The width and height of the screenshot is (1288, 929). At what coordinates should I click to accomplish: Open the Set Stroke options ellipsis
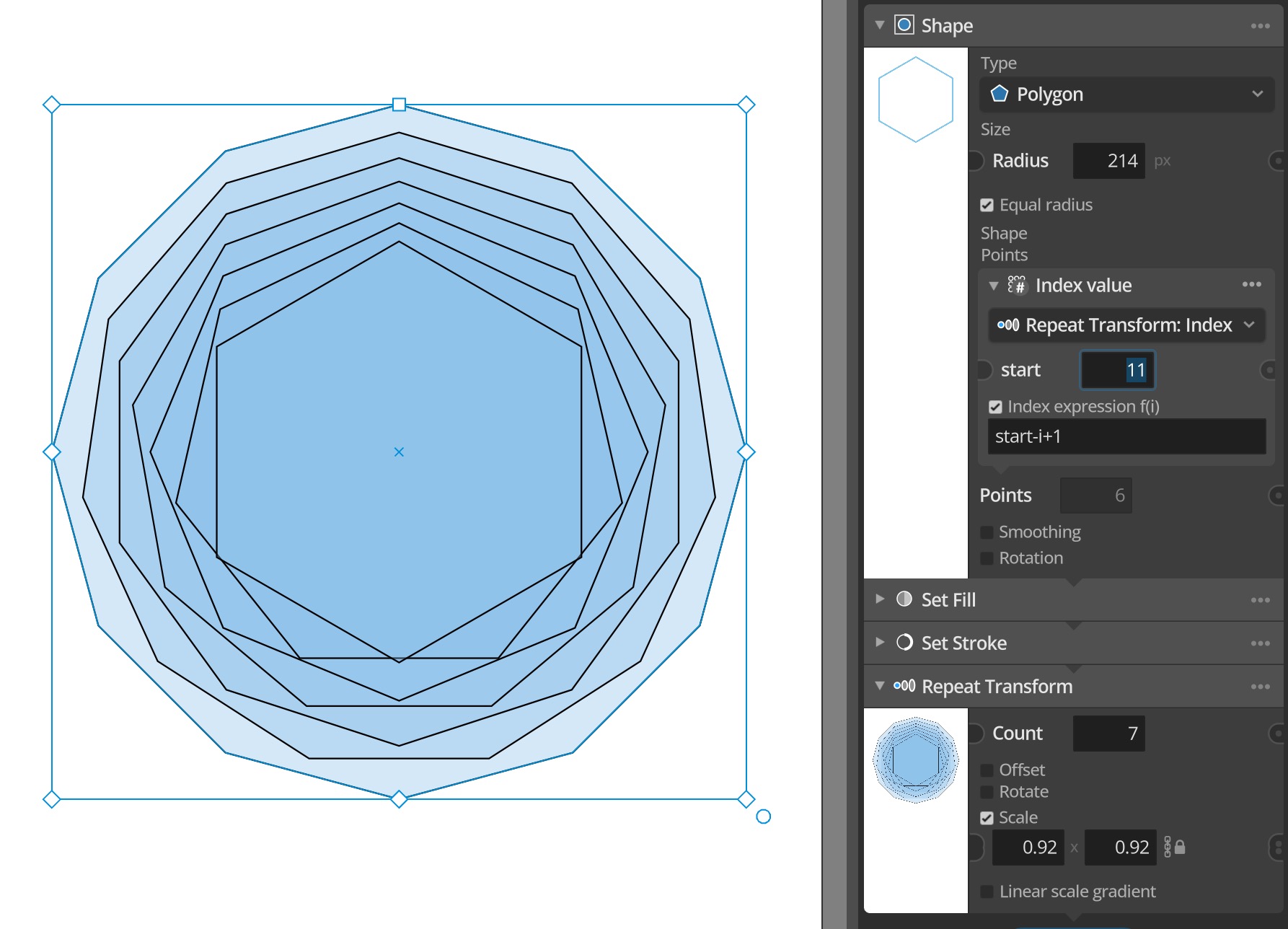1260,643
